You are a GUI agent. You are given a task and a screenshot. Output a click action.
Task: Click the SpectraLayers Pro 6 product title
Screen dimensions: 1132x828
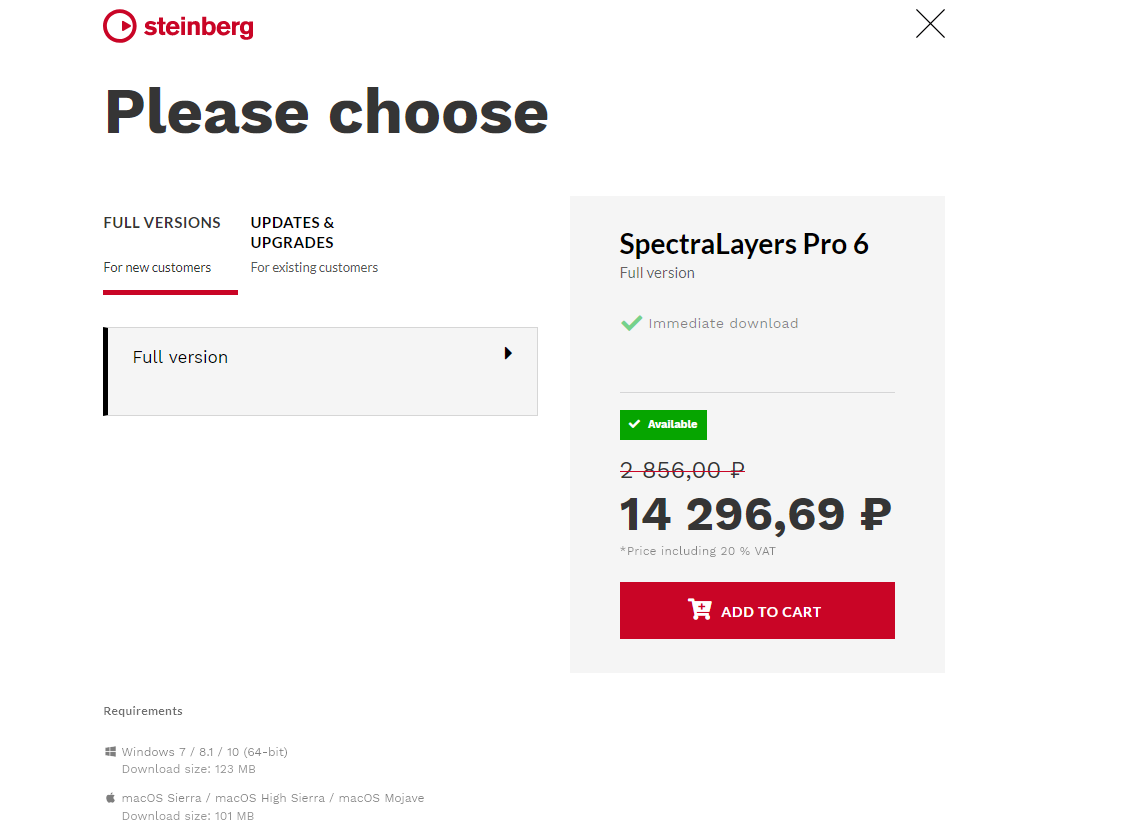(x=744, y=244)
